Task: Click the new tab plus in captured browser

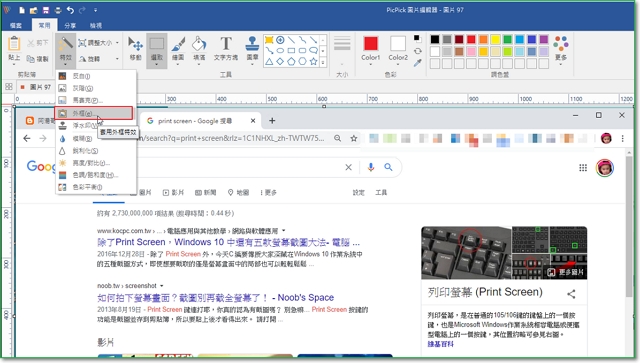Action: pos(272,120)
